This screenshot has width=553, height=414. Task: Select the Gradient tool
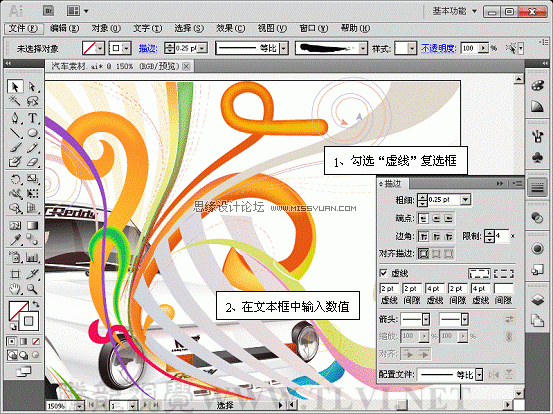pyautogui.click(x=32, y=225)
